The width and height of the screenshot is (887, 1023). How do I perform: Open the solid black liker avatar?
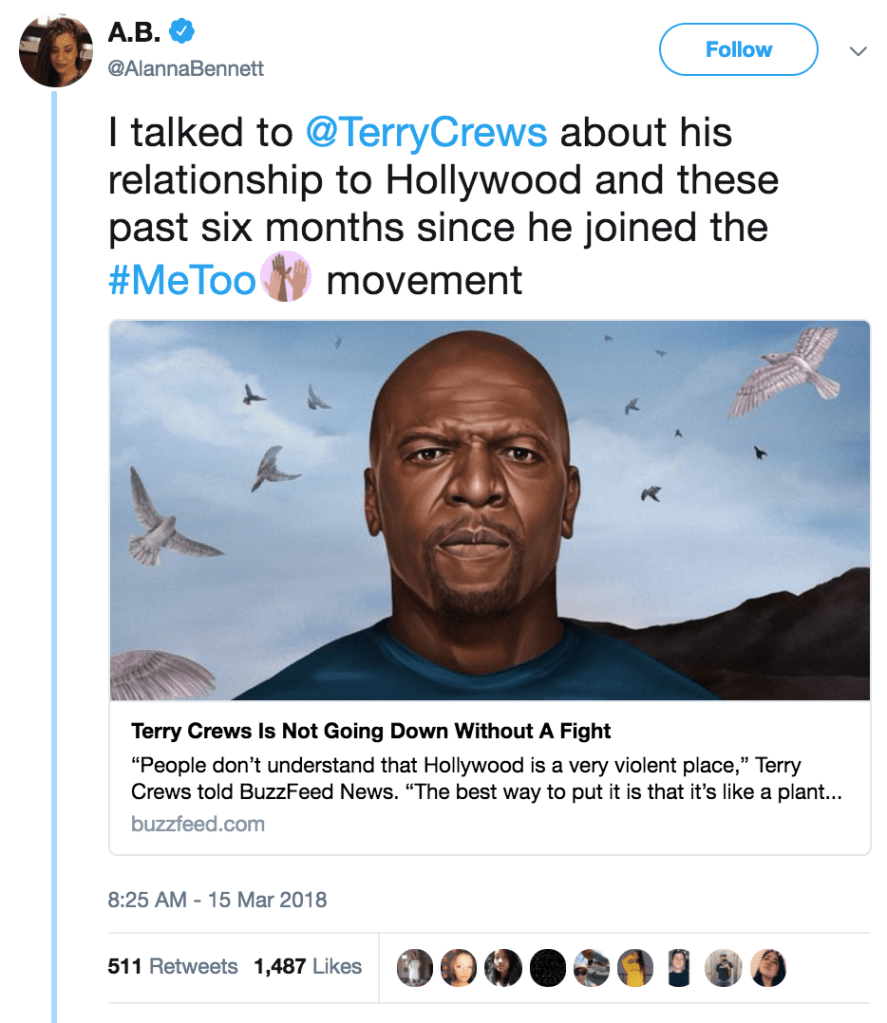tap(546, 967)
